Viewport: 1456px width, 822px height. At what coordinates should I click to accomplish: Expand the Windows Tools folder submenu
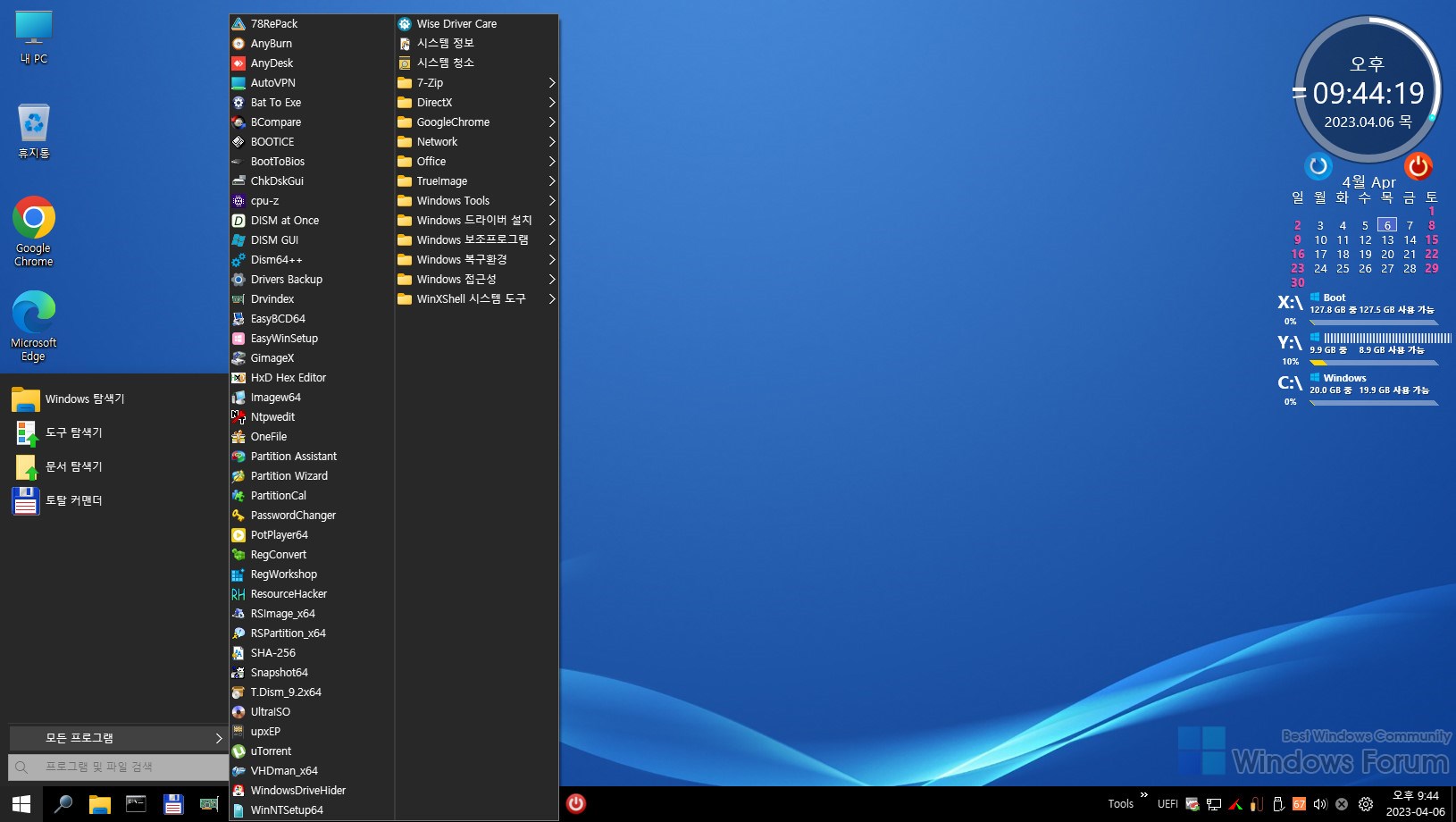[477, 201]
